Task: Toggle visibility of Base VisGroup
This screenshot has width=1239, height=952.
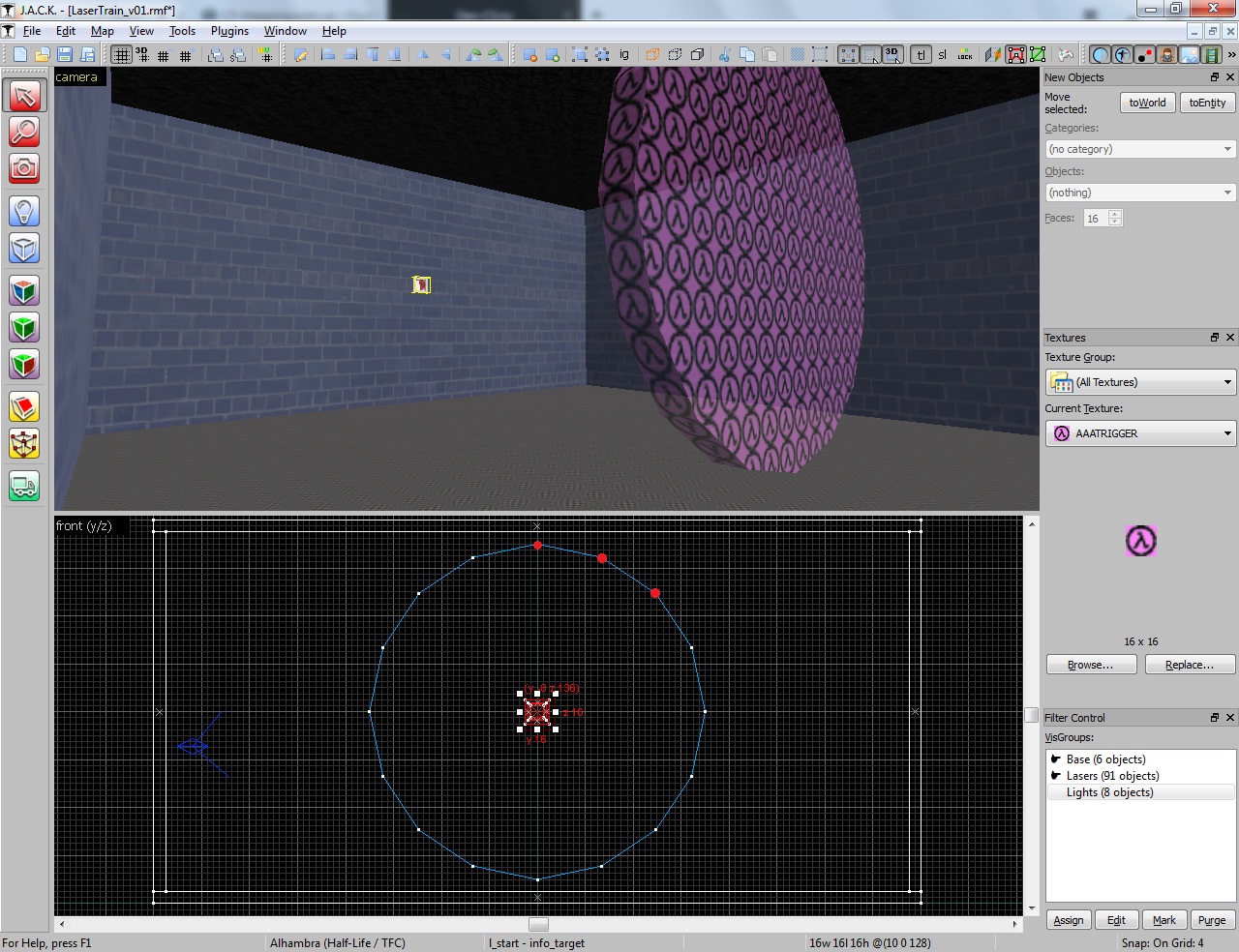Action: (x=1056, y=759)
